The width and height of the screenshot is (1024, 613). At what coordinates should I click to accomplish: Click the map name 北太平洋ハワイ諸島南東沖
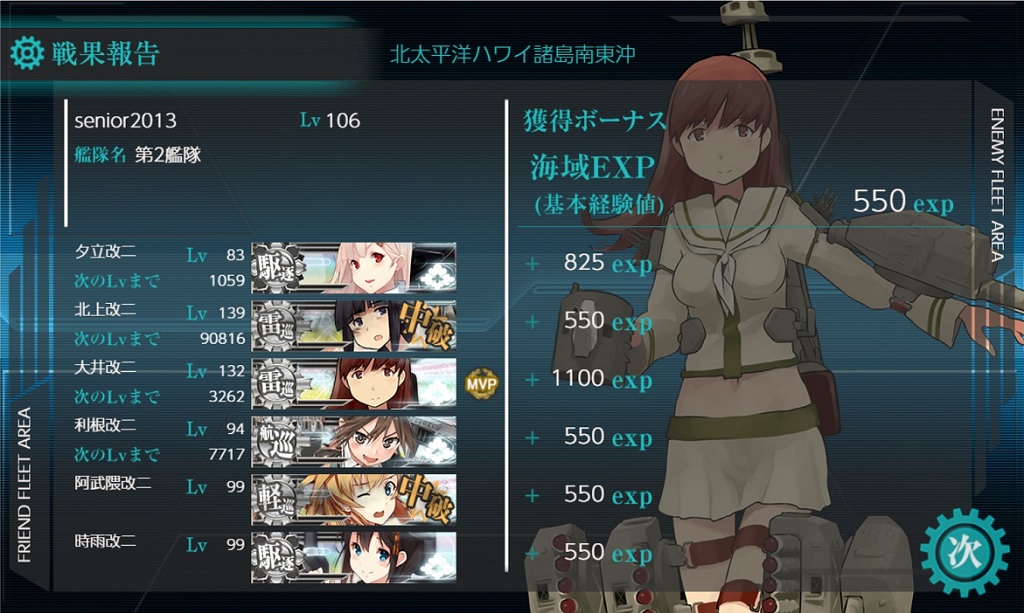point(512,54)
